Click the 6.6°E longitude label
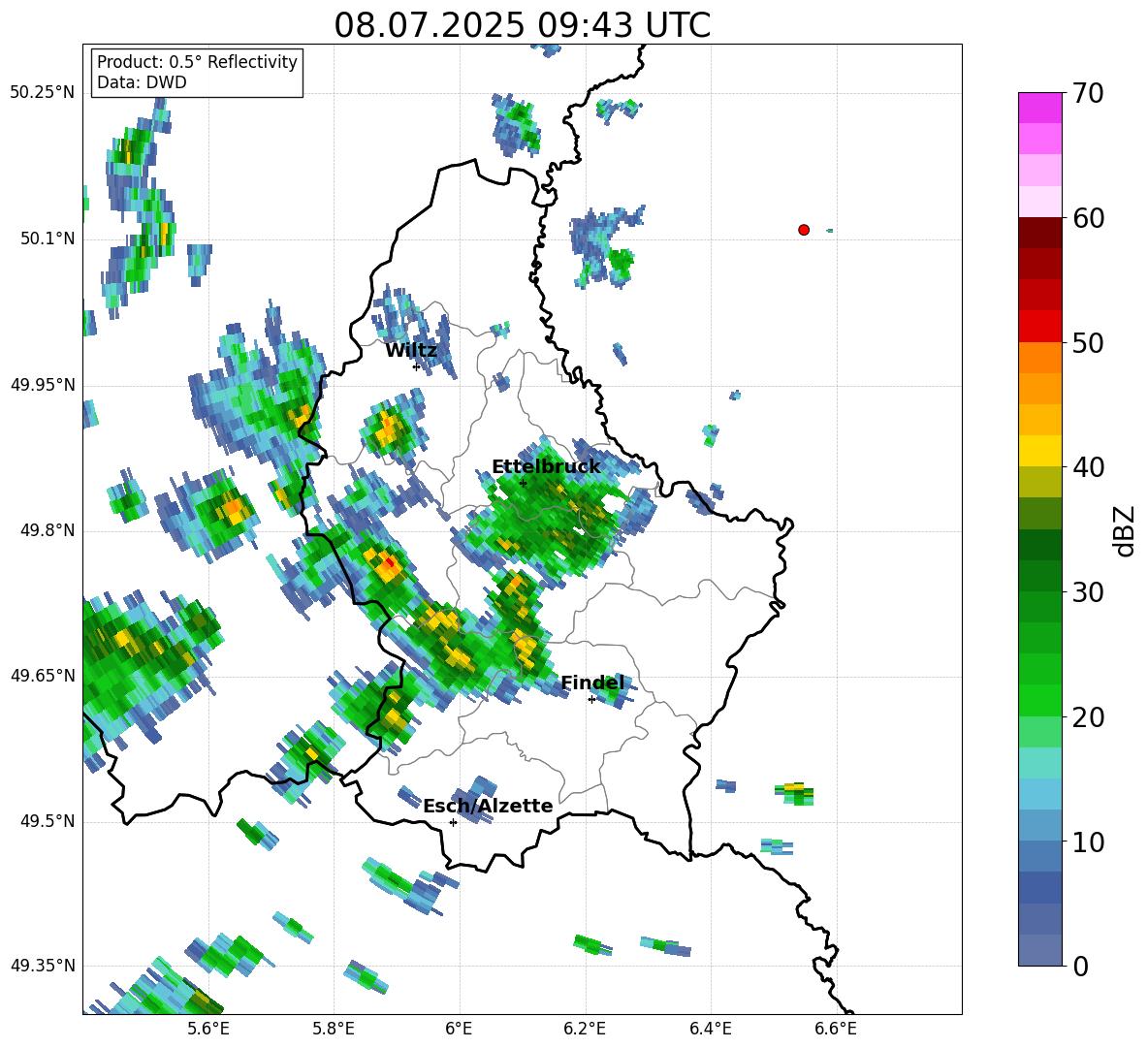 (x=836, y=1029)
